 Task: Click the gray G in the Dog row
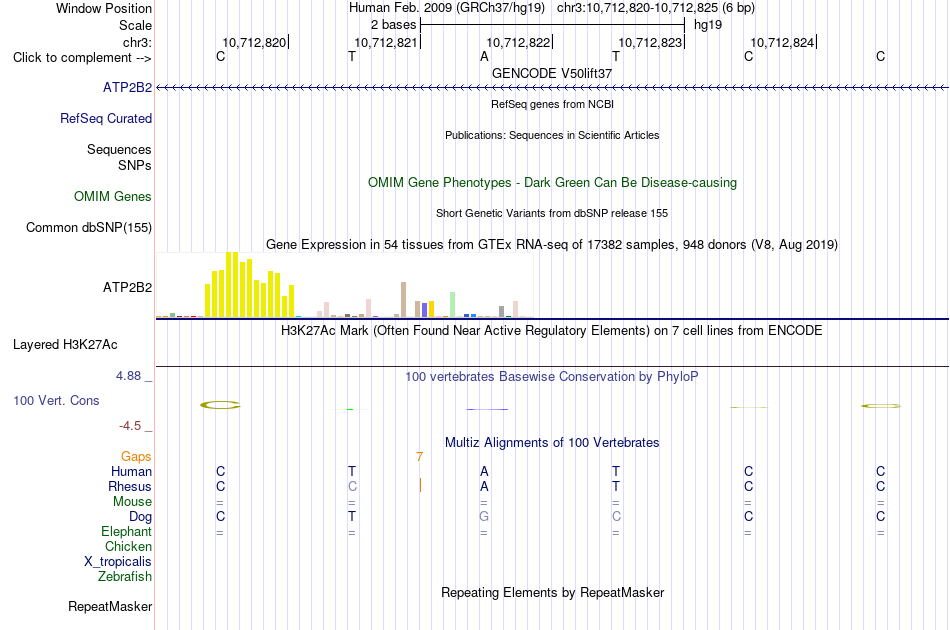tap(484, 517)
